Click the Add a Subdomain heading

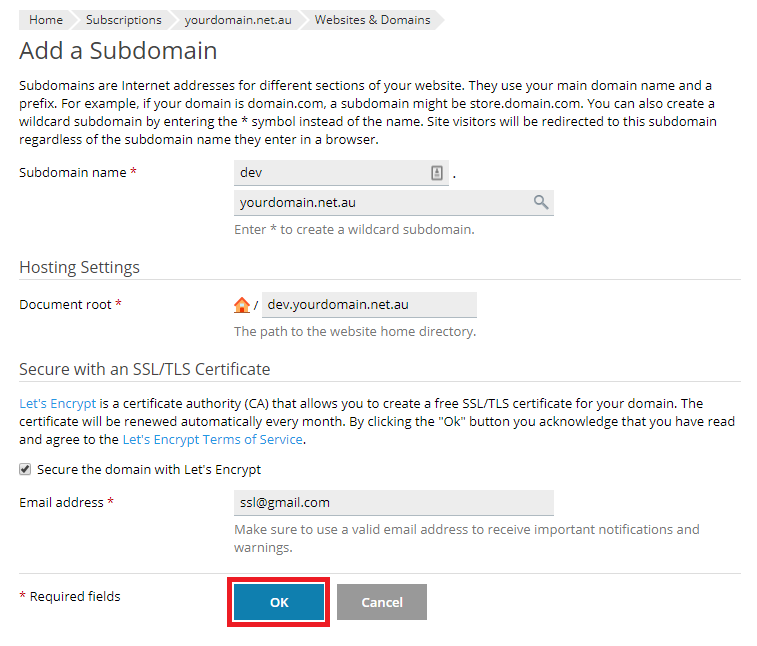click(x=118, y=51)
